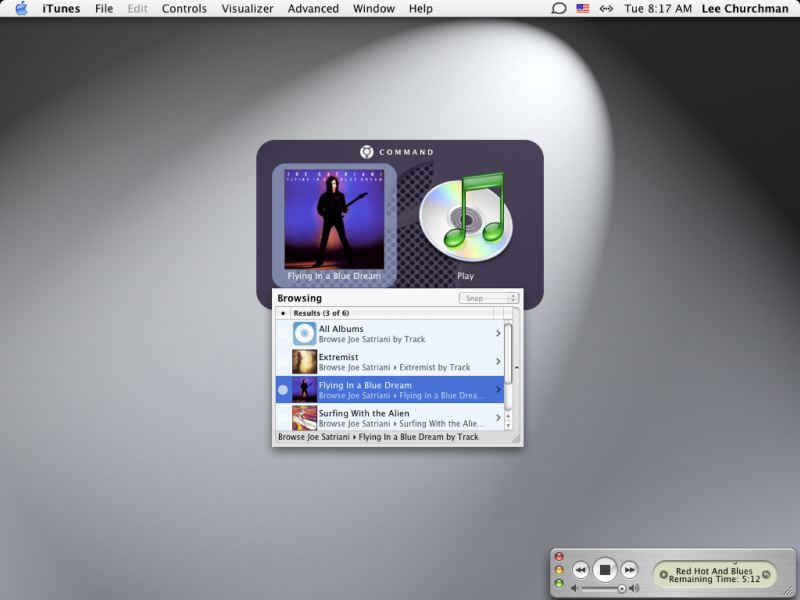Click the Quicksilver Command logo icon
Screen dimensions: 800x600
(367, 152)
